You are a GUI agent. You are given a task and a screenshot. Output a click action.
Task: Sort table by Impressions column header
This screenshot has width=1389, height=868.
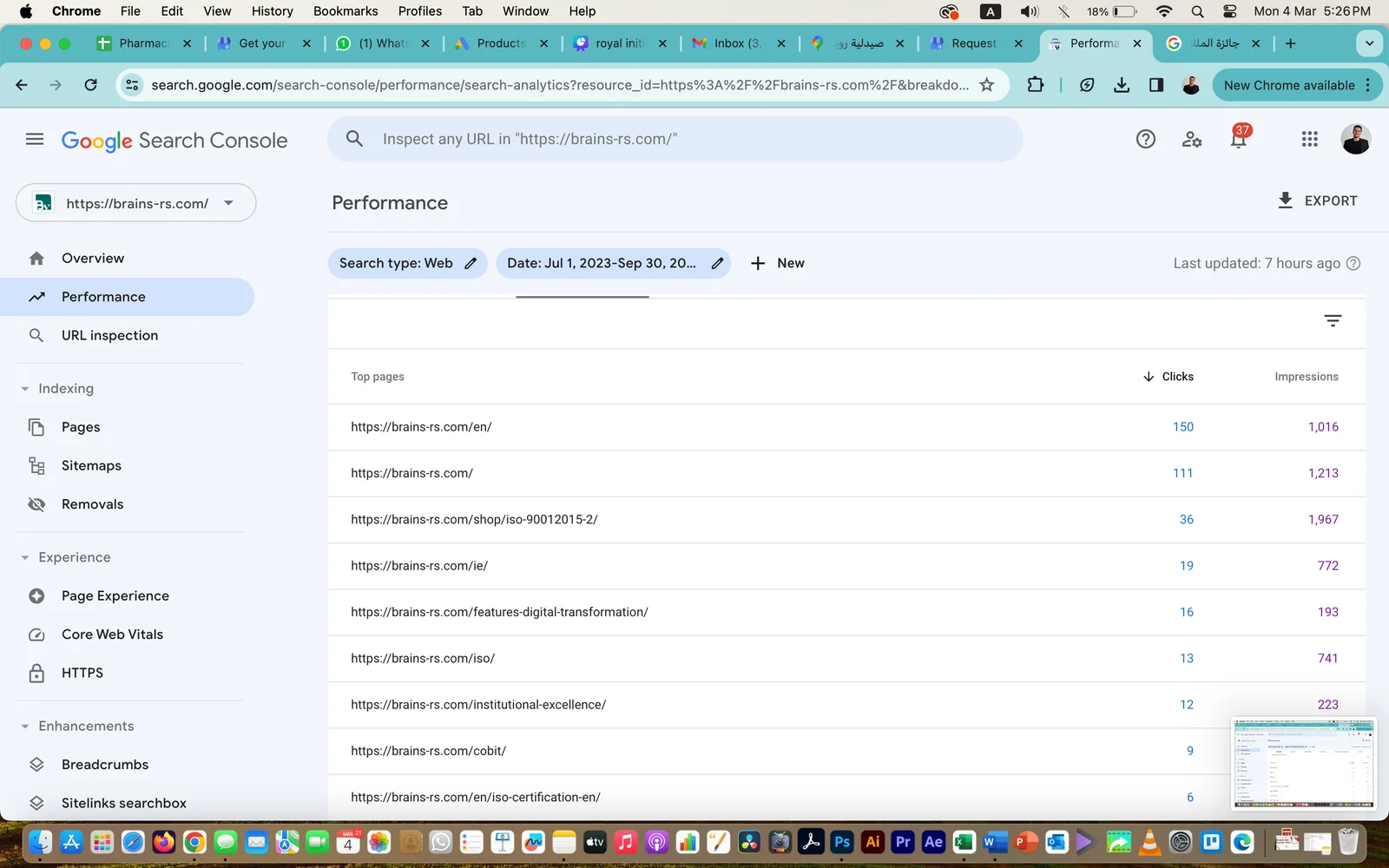click(x=1306, y=377)
